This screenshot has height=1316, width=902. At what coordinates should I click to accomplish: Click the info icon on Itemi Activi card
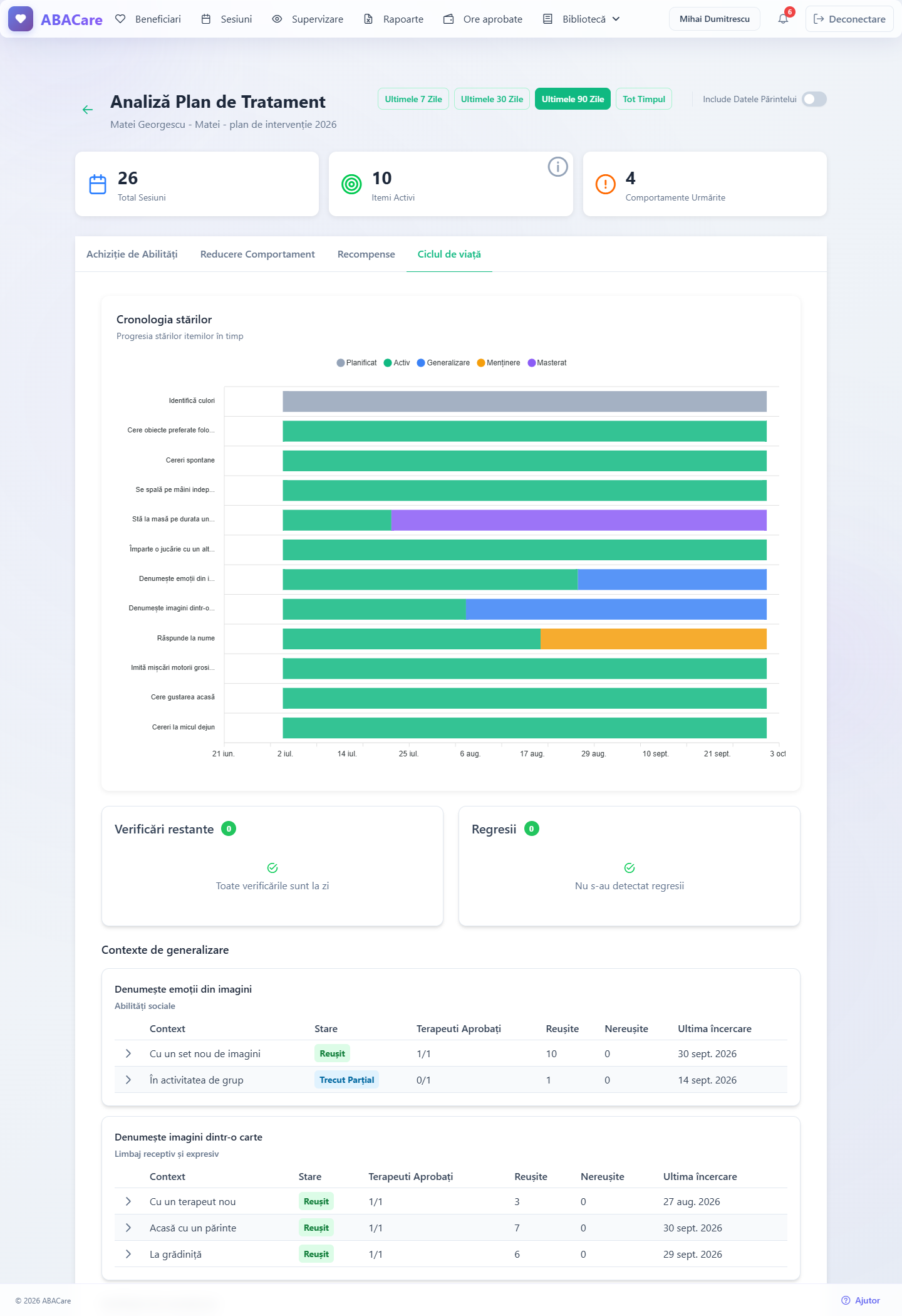click(557, 167)
